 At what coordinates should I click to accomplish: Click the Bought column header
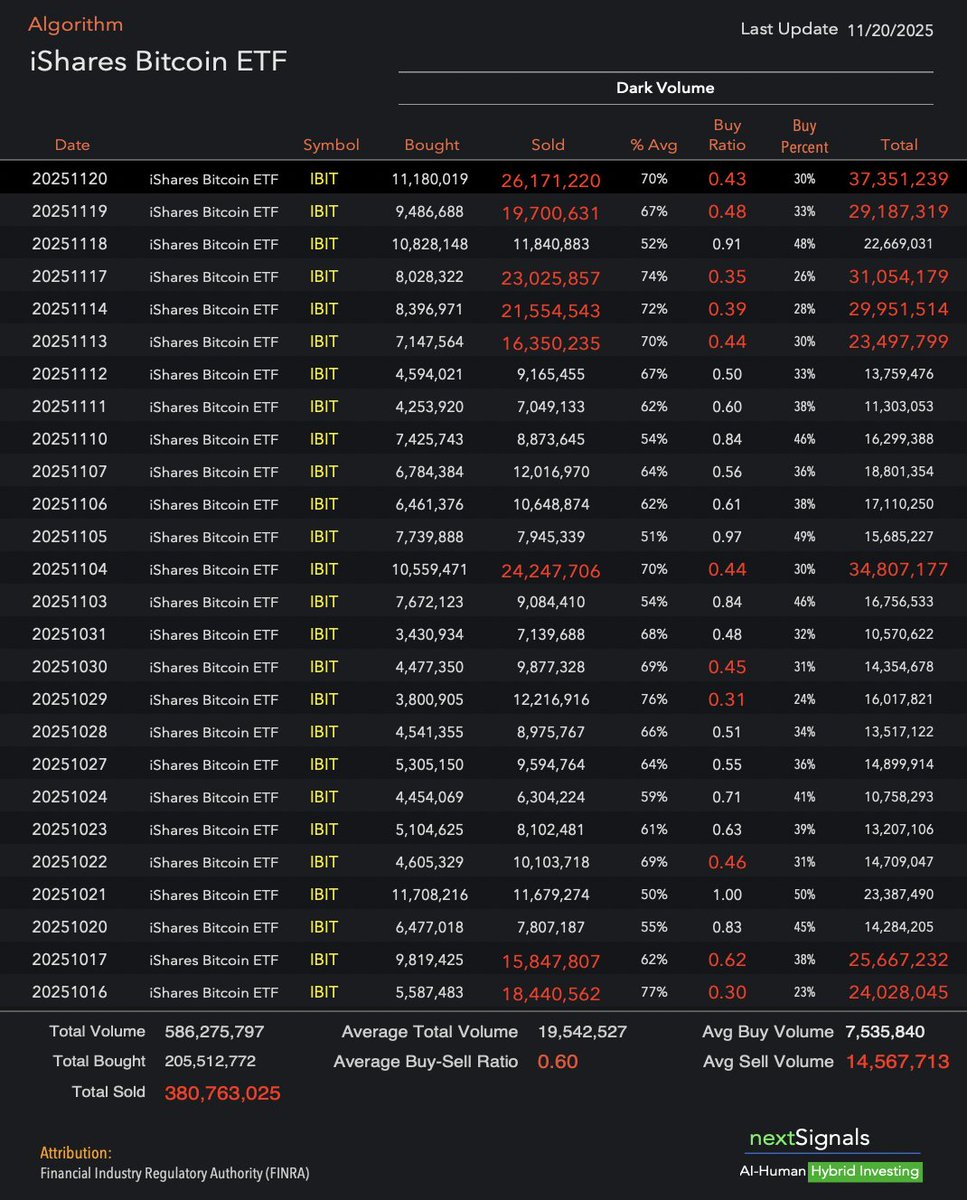coord(432,145)
